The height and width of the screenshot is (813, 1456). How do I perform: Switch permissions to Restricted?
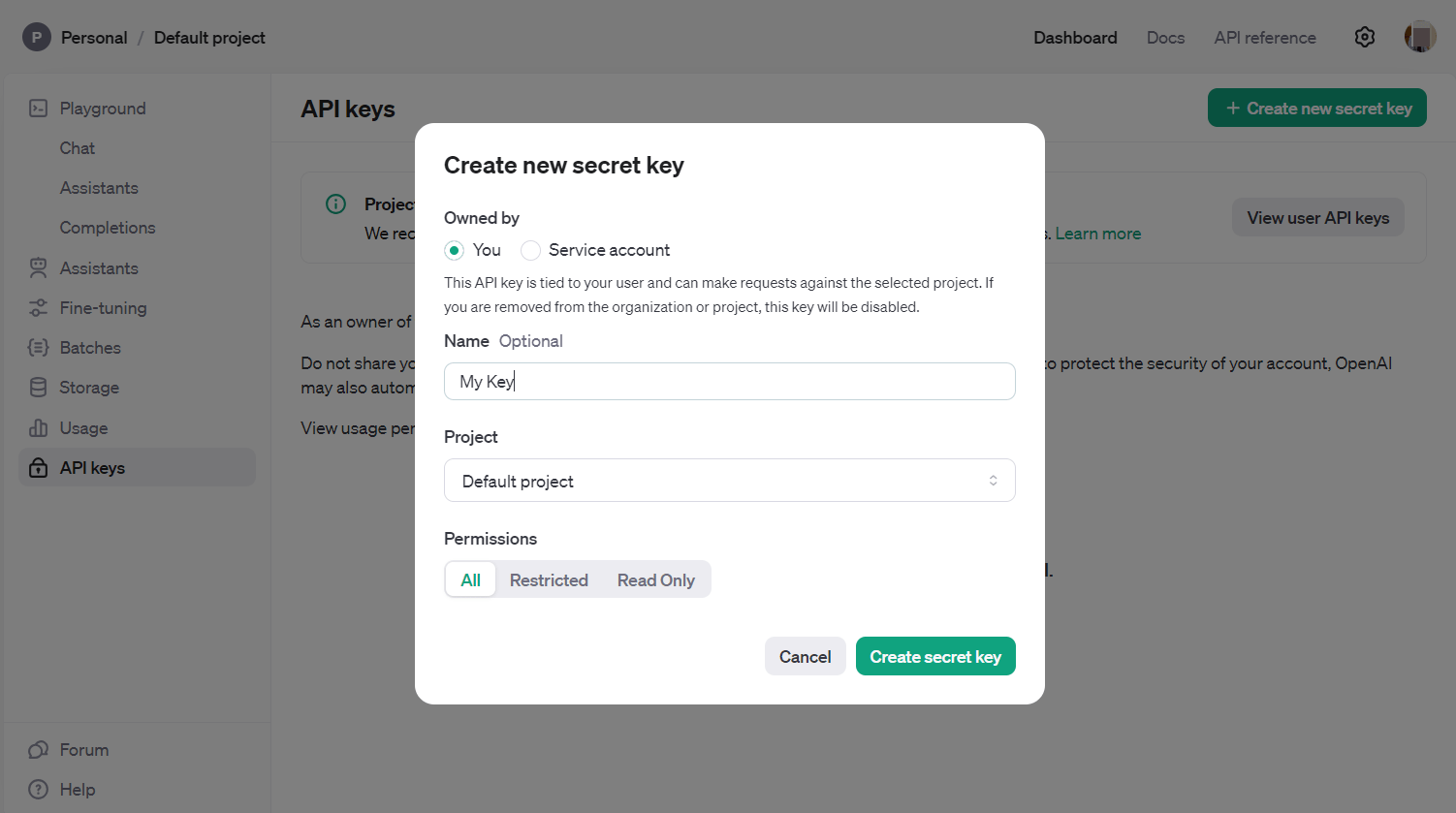(x=549, y=580)
